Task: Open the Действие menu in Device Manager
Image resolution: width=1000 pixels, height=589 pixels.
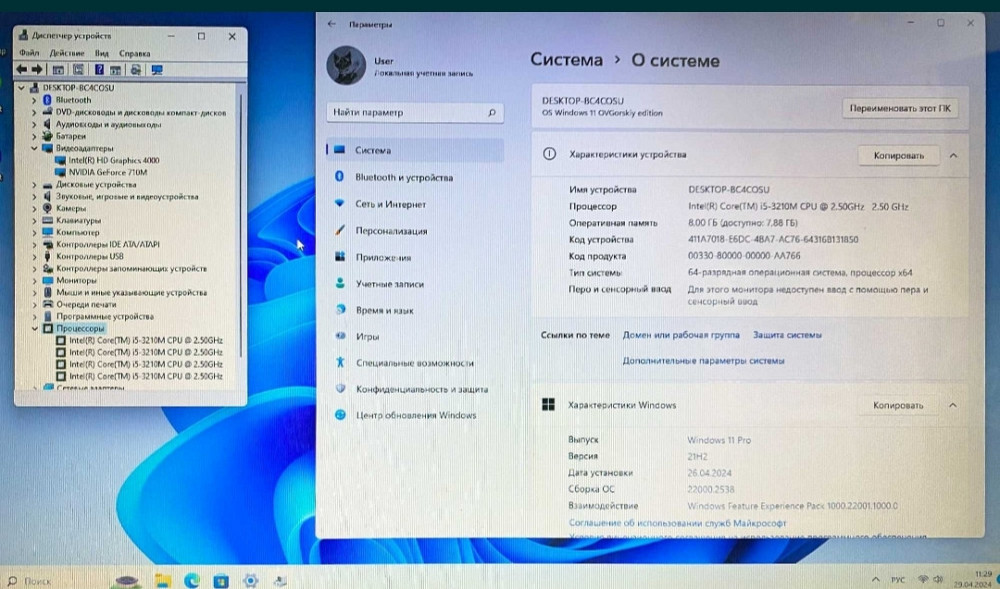Action: (x=67, y=53)
